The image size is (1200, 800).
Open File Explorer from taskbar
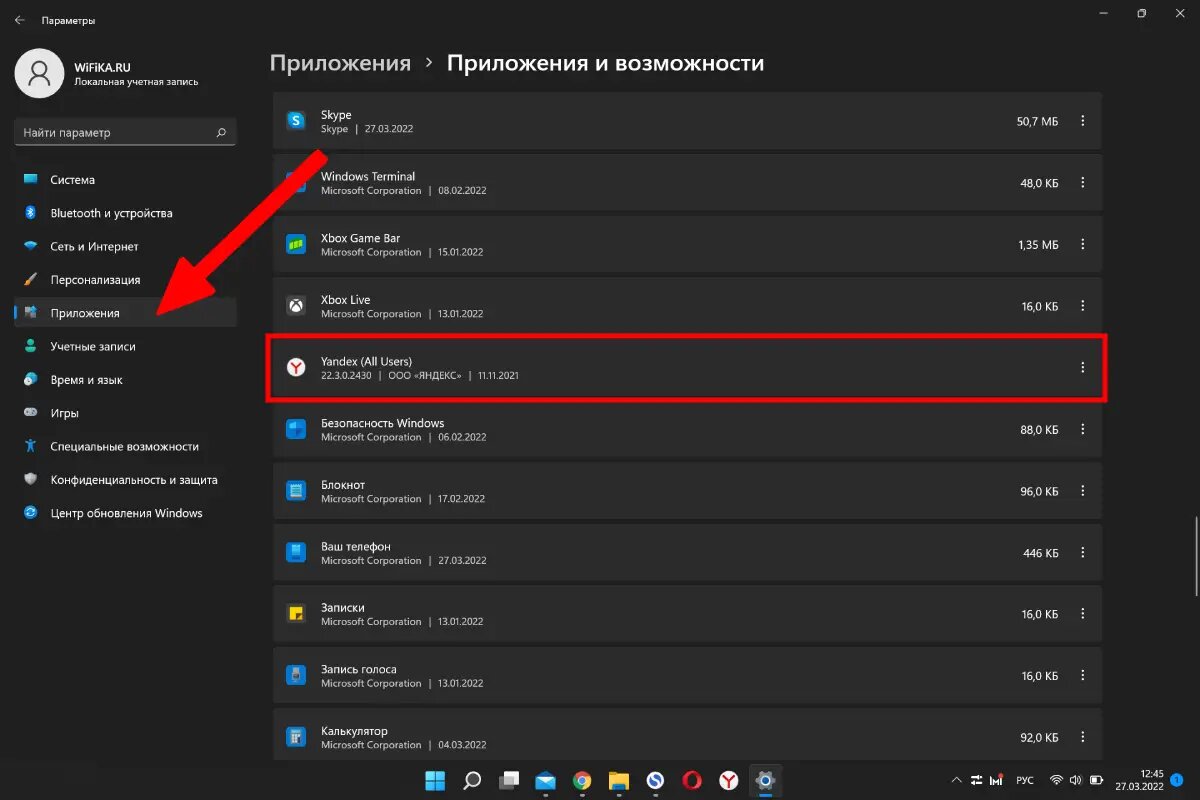click(619, 780)
